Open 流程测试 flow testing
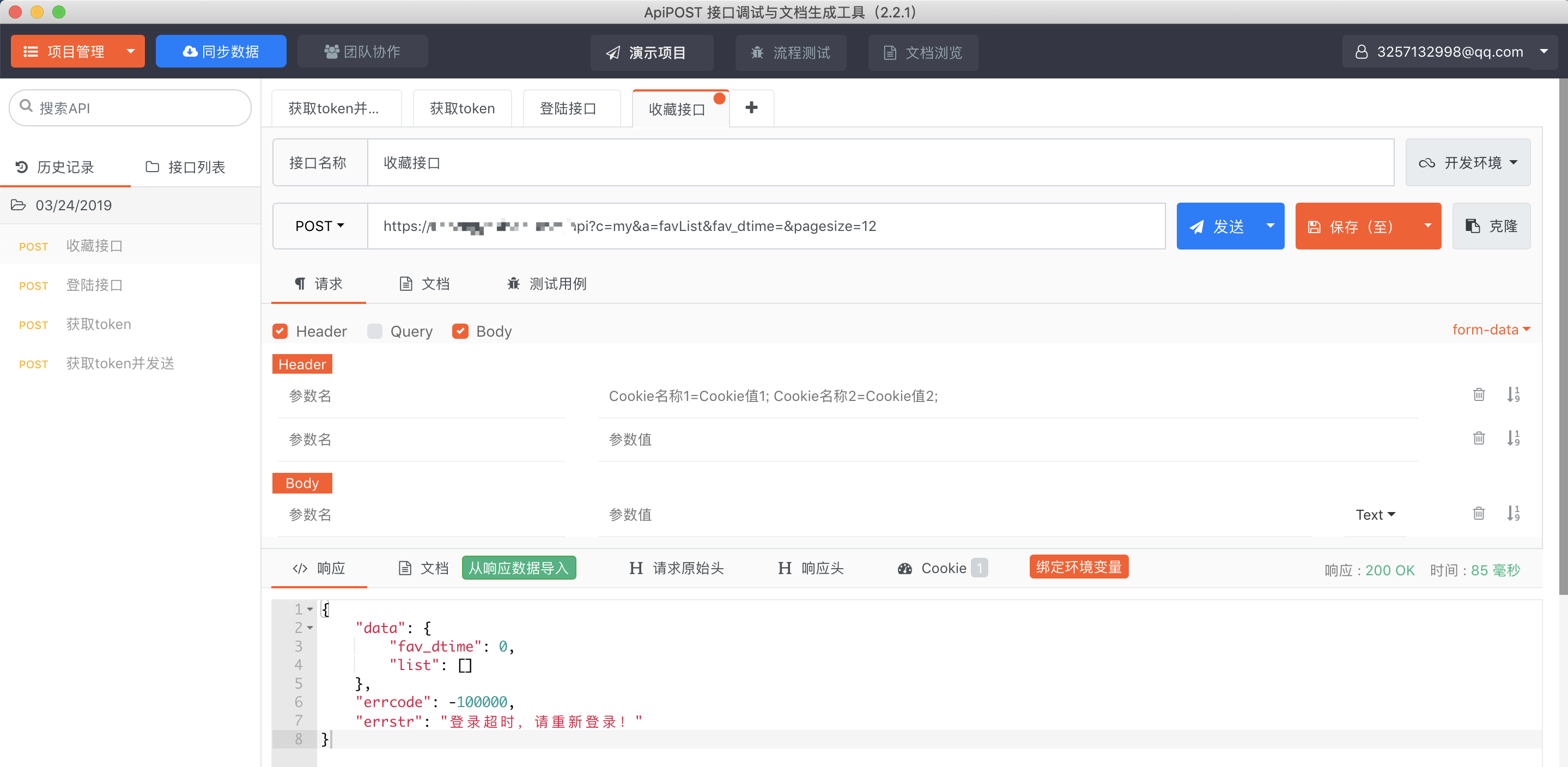The width and height of the screenshot is (1568, 767). pyautogui.click(x=791, y=52)
